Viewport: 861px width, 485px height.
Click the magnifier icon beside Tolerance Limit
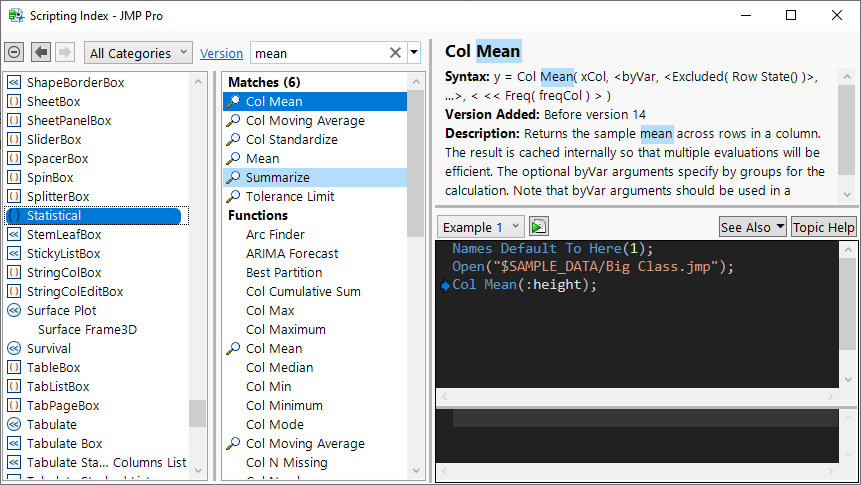pyautogui.click(x=233, y=197)
